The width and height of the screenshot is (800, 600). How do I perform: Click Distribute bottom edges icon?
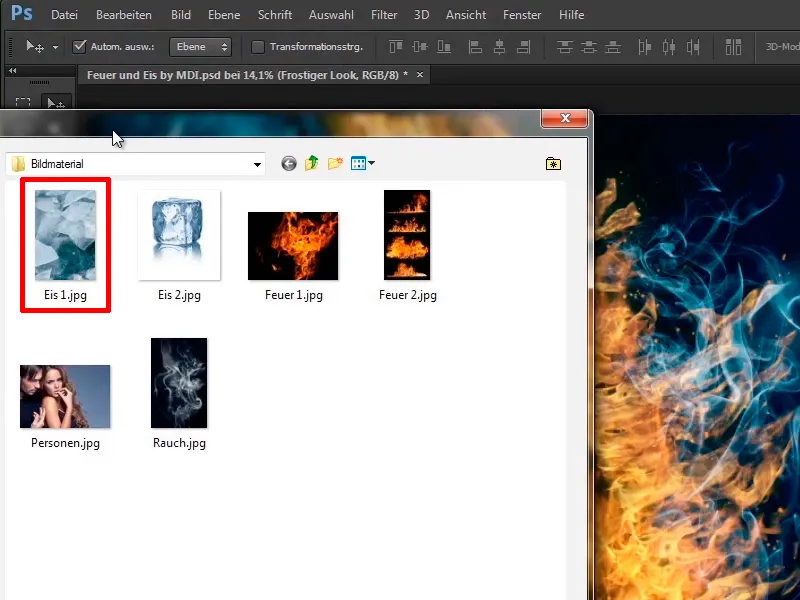(x=612, y=47)
